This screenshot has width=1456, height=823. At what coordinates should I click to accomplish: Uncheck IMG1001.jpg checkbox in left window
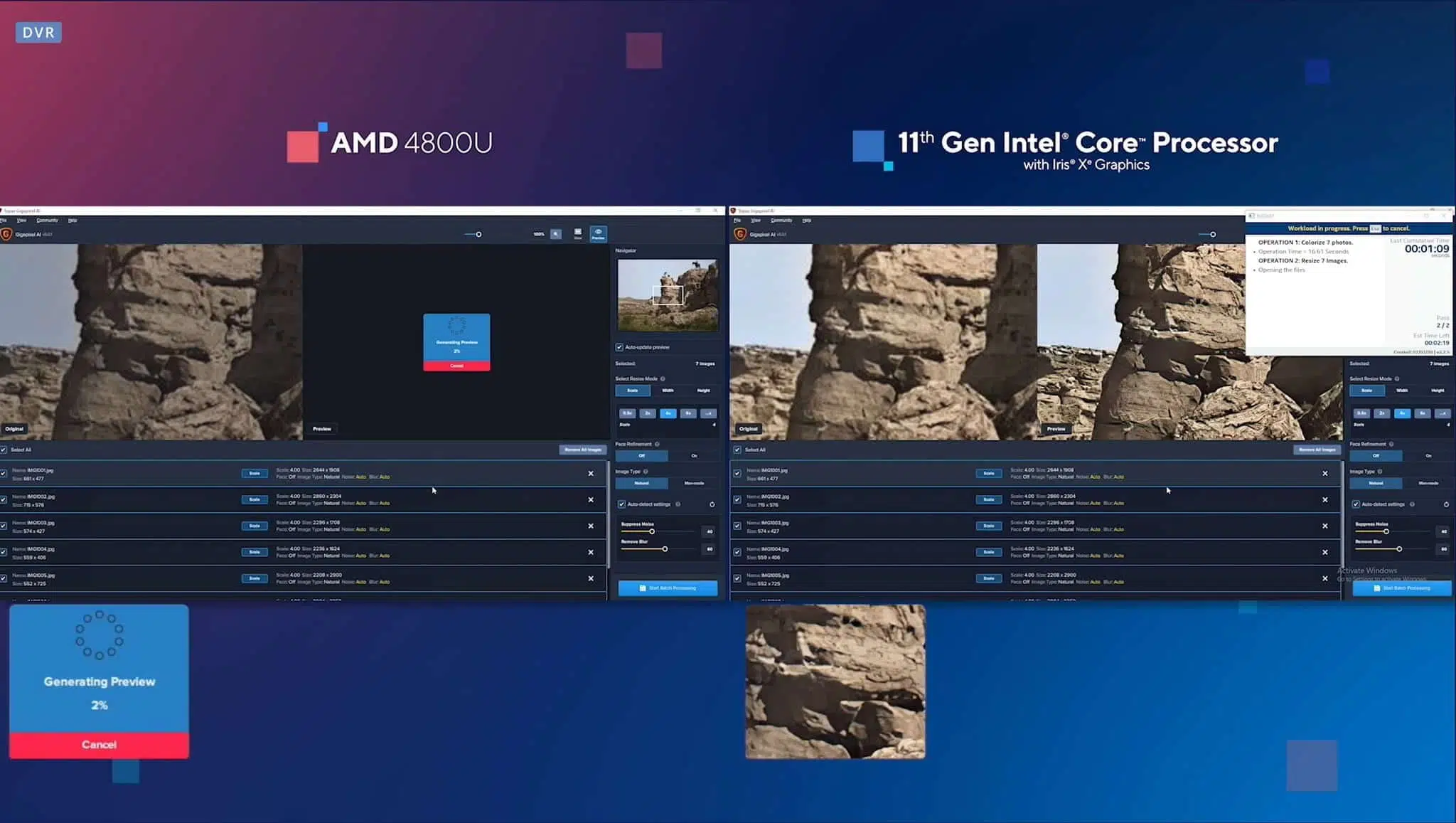(4, 474)
